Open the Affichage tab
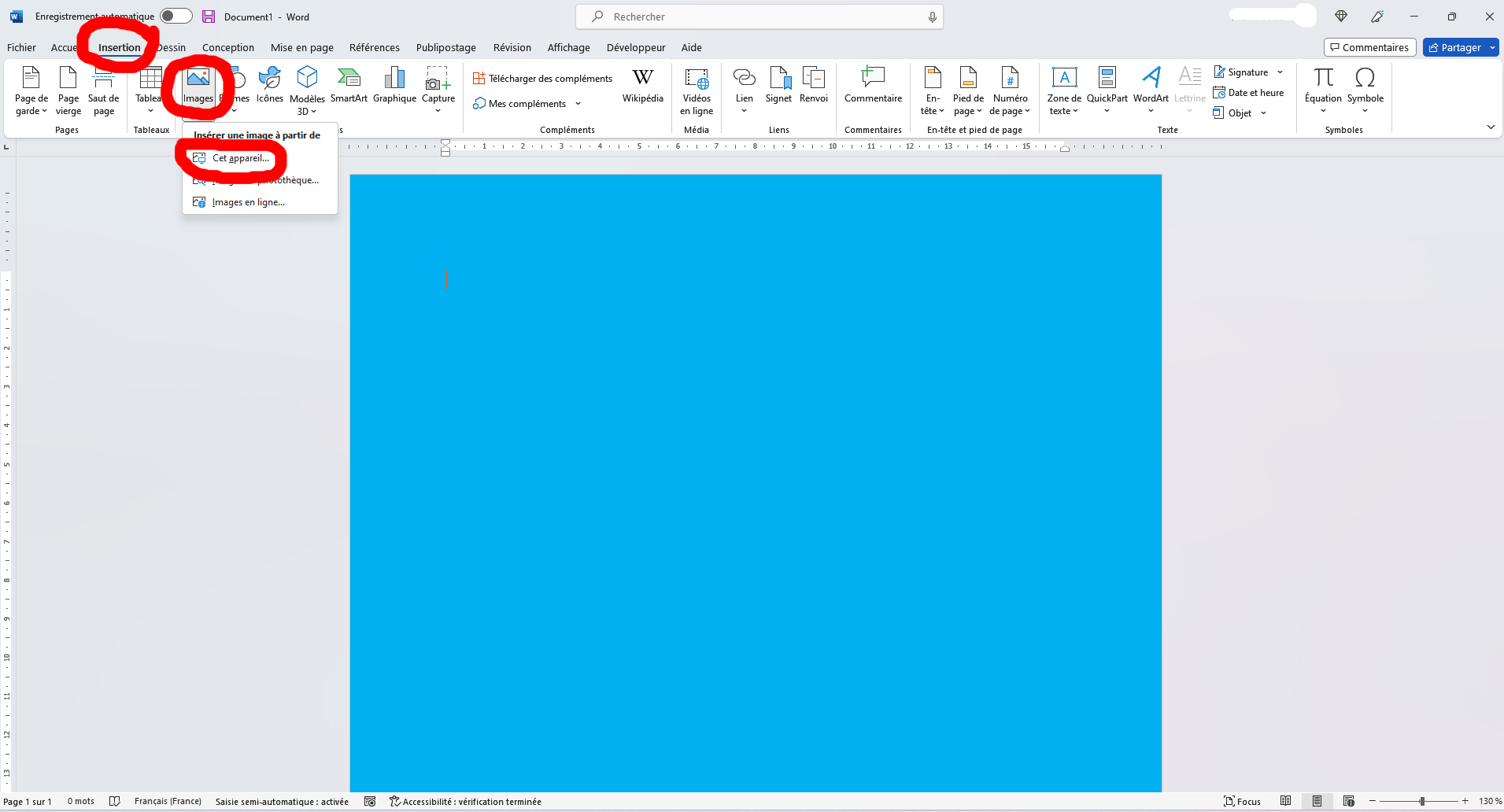This screenshot has width=1504, height=812. click(x=568, y=48)
